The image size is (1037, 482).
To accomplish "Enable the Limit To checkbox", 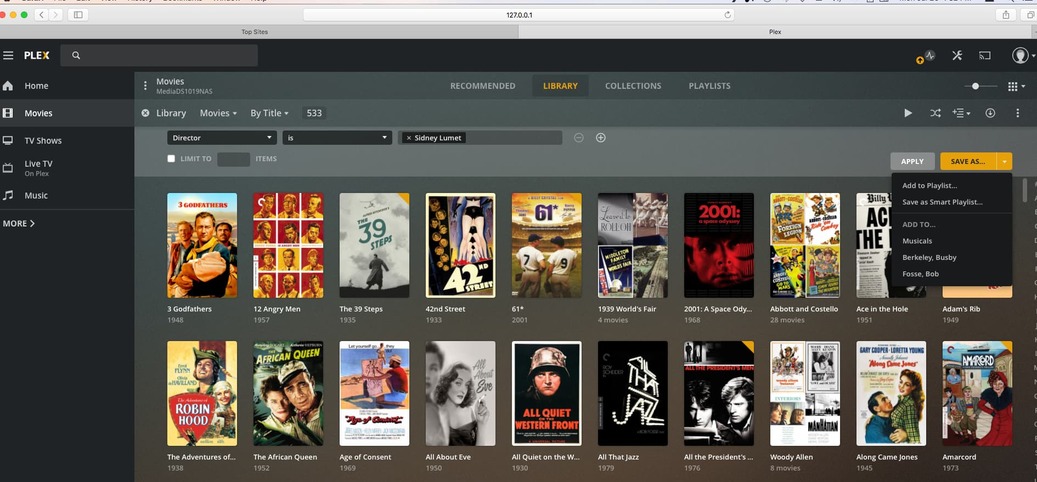I will click(171, 159).
